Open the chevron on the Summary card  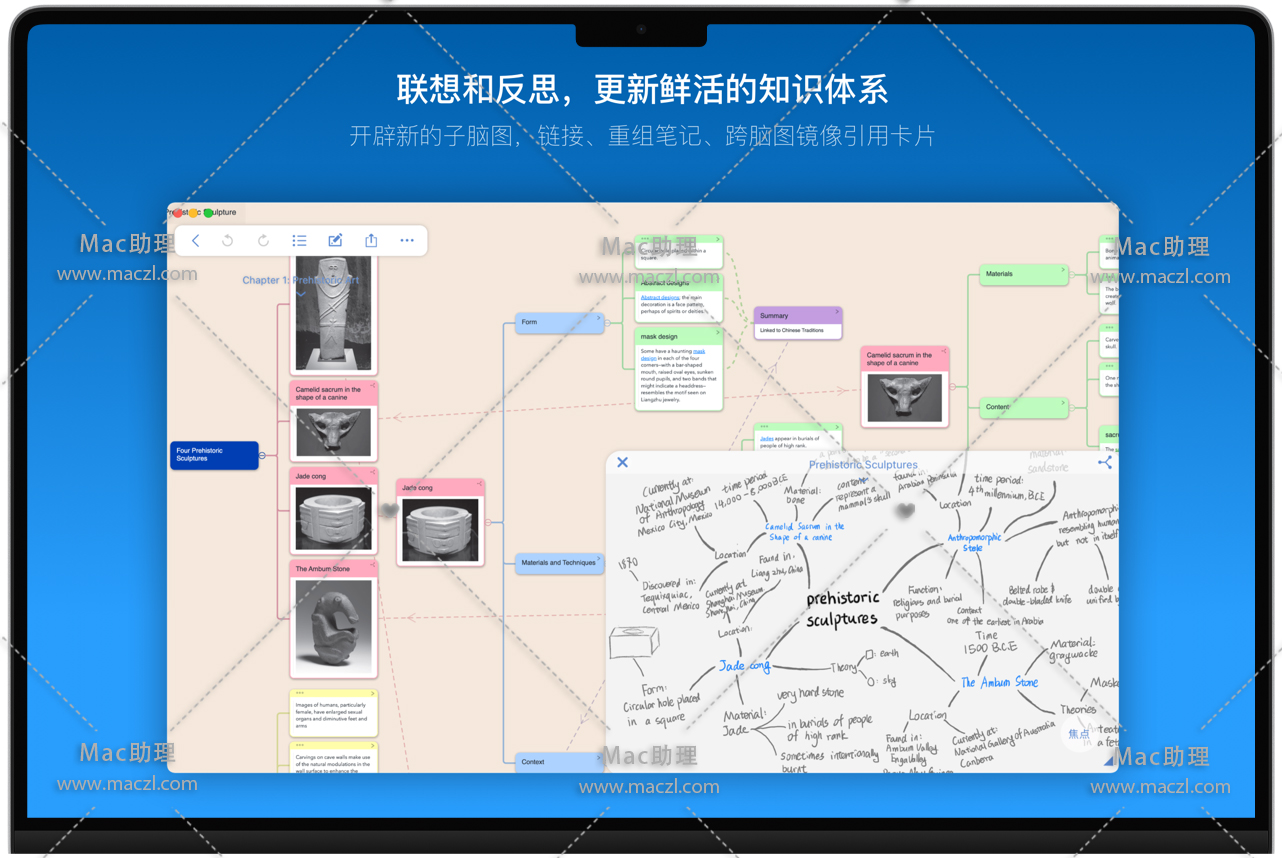pyautogui.click(x=837, y=313)
